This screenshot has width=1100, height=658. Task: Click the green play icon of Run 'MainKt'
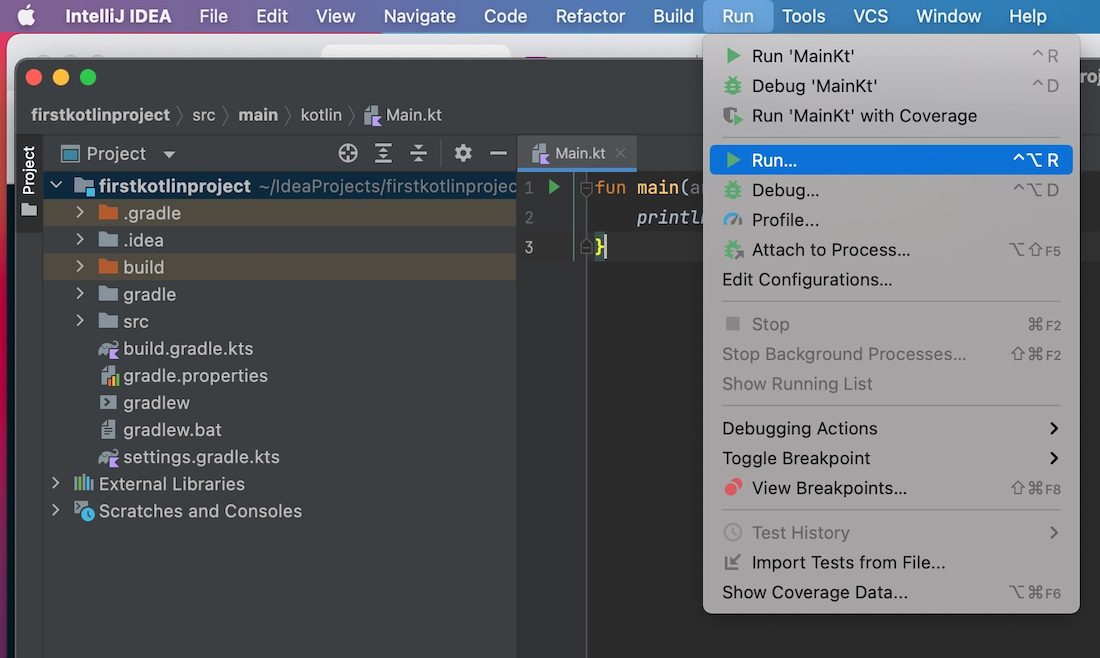coord(733,55)
